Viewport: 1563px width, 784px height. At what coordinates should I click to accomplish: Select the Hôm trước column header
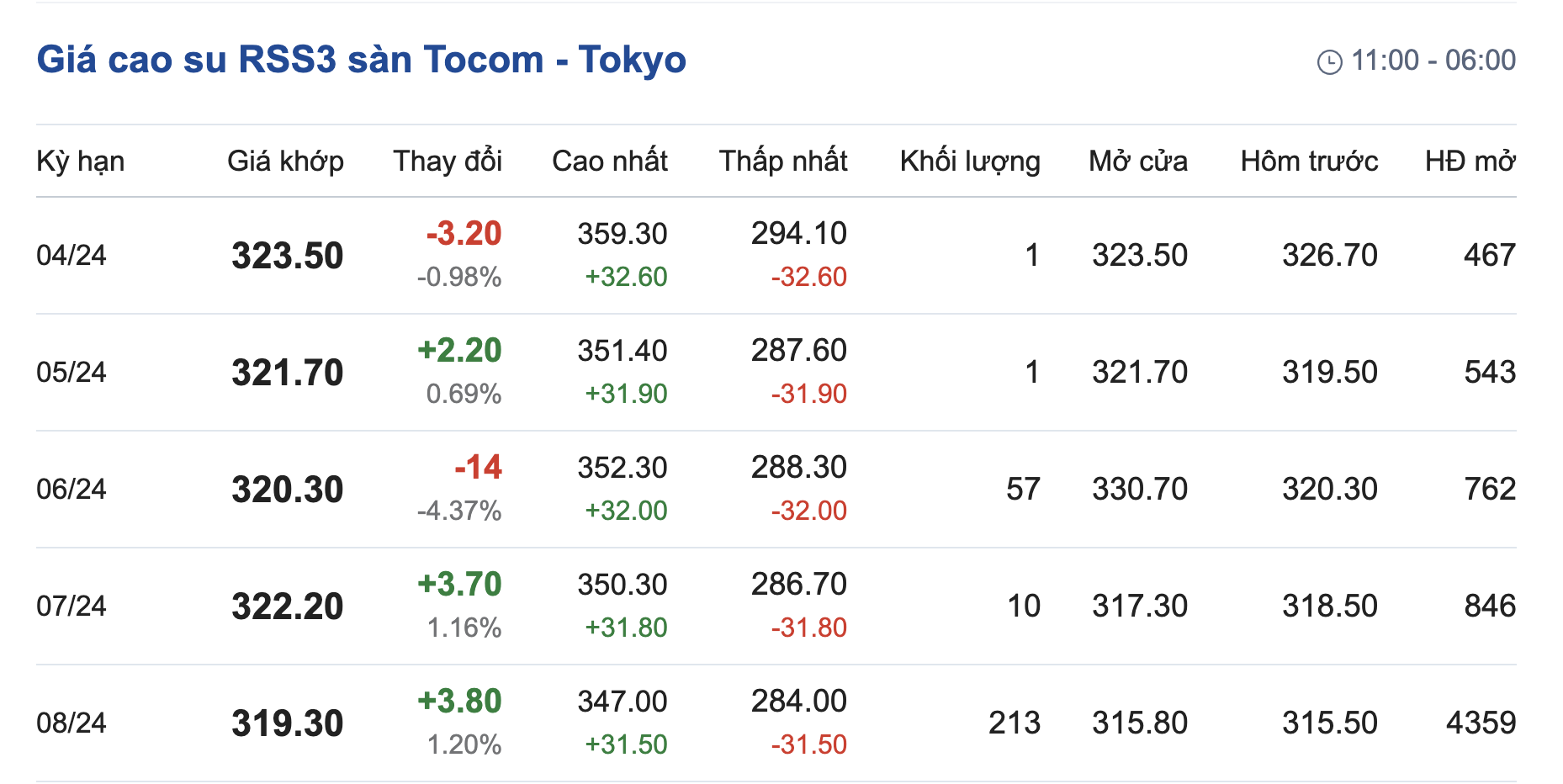tap(1308, 161)
